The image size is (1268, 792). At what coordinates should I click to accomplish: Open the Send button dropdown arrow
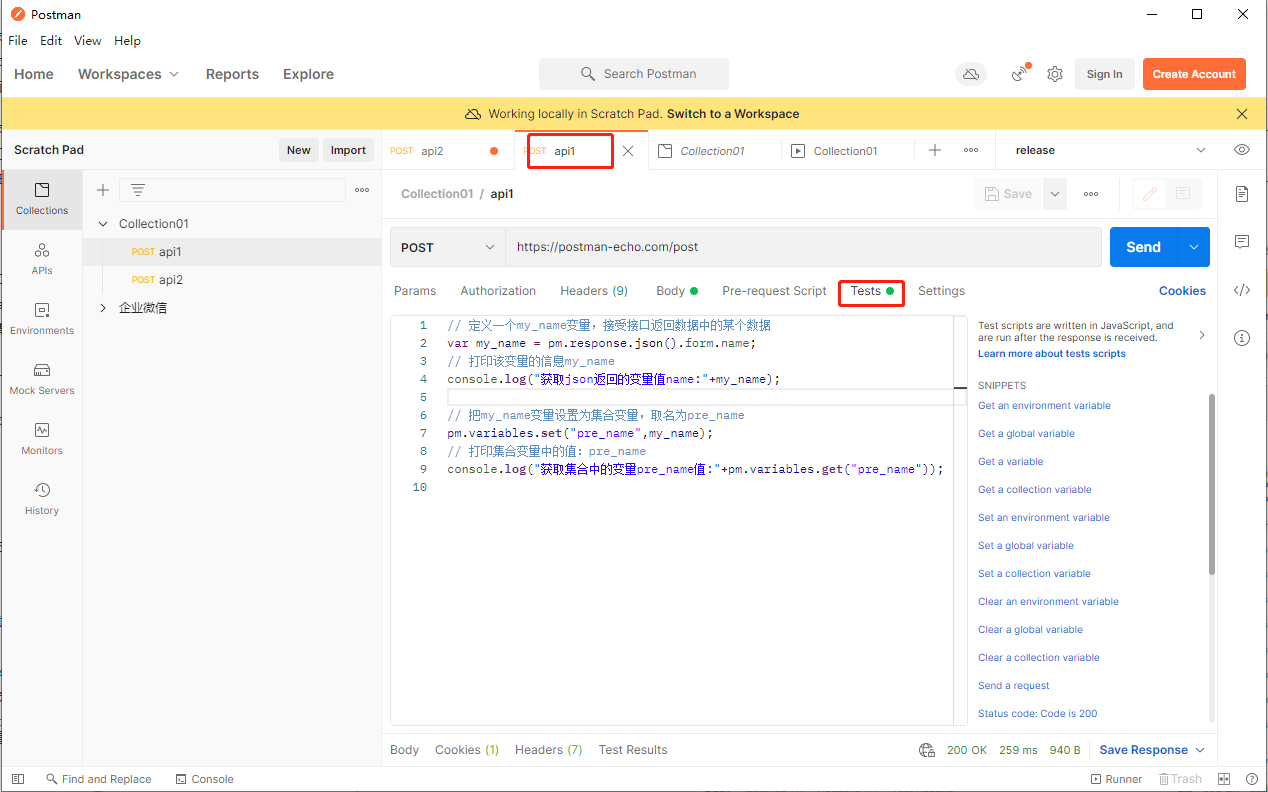click(x=1193, y=247)
